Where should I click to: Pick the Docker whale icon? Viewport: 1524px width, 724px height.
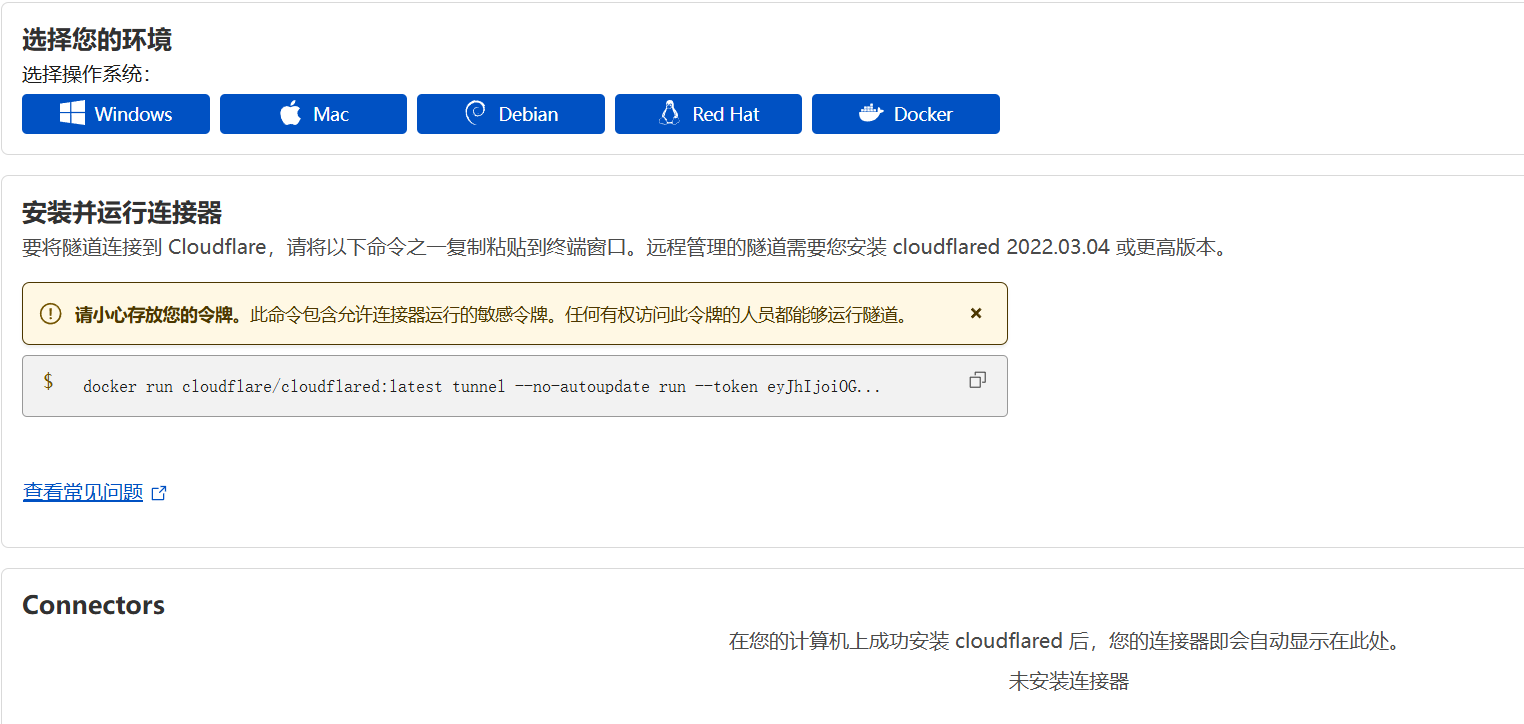[871, 114]
